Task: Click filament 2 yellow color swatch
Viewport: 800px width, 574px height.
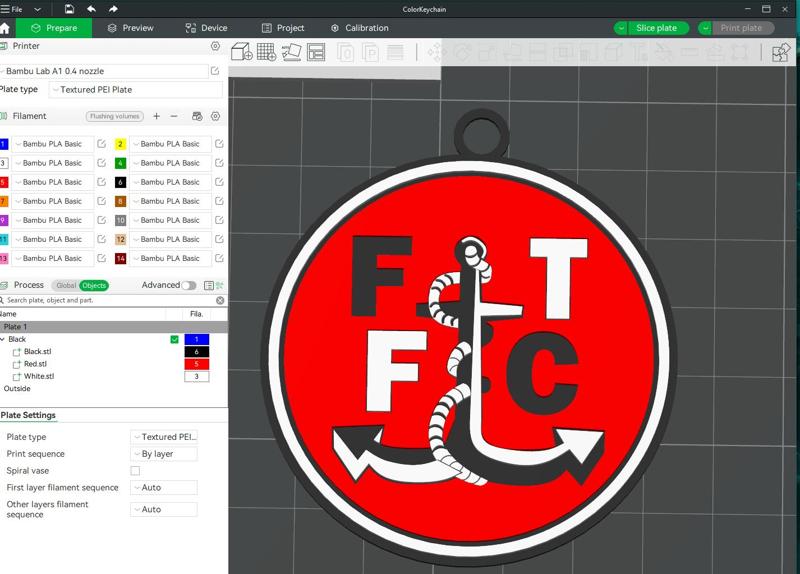Action: [x=120, y=144]
